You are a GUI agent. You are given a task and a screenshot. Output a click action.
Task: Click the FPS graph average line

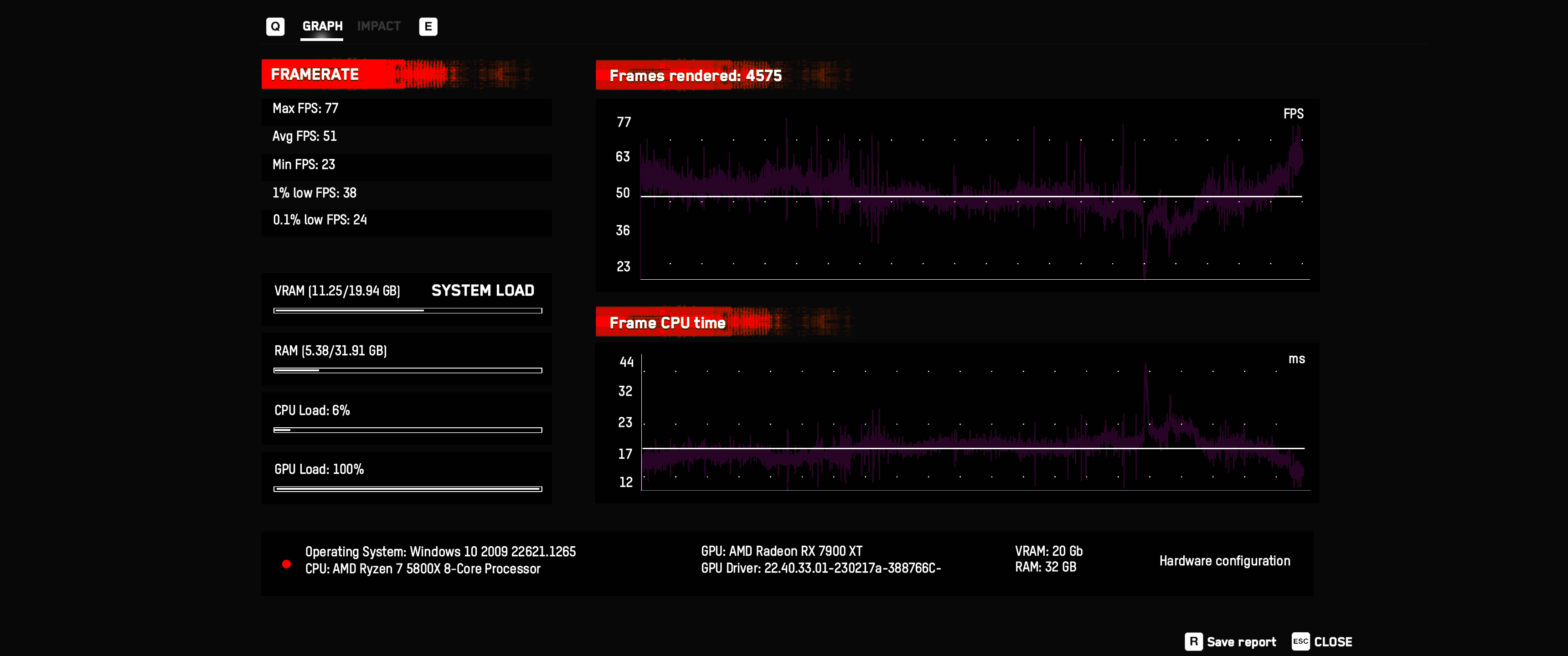[971, 196]
